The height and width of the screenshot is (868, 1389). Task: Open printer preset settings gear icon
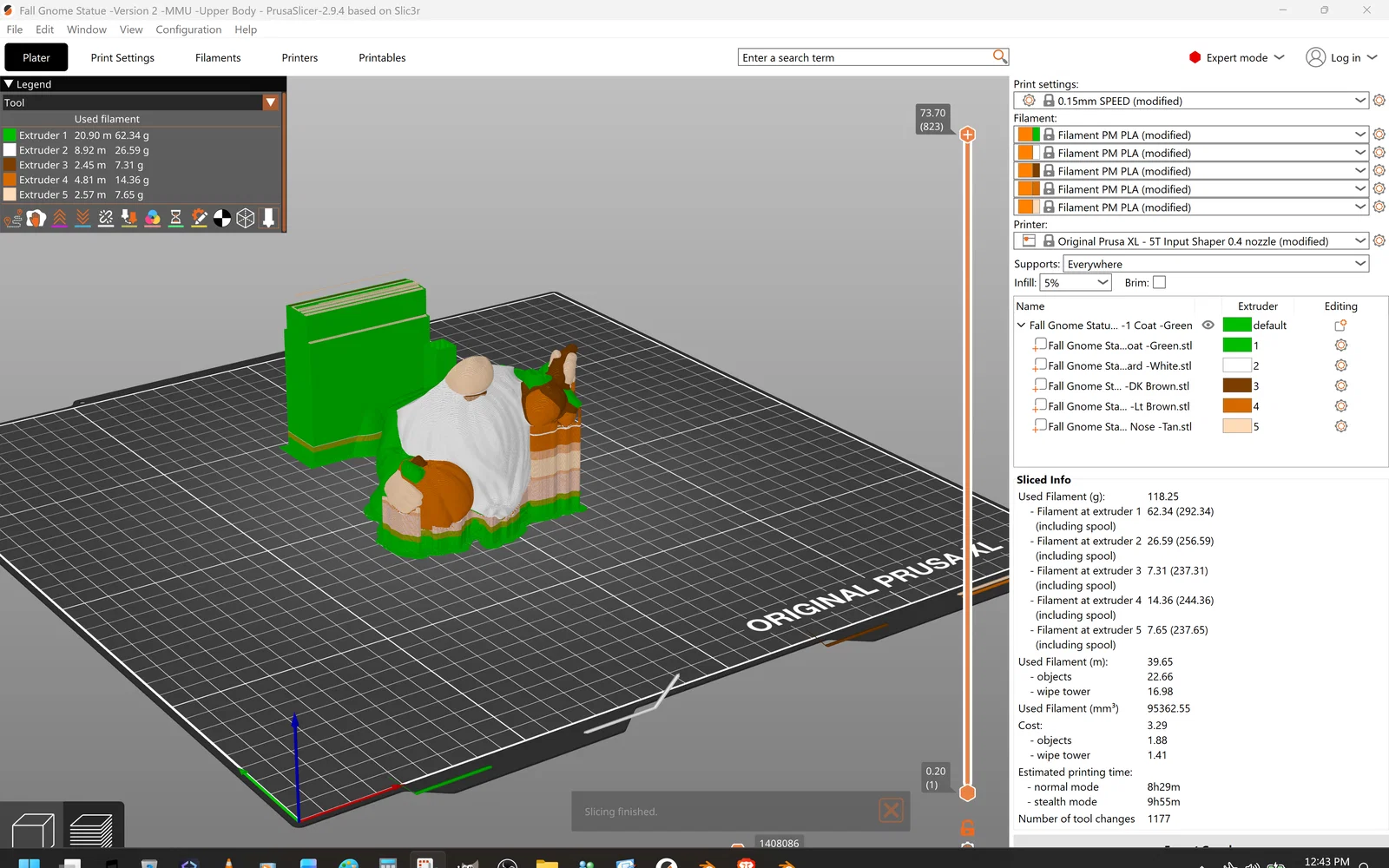pos(1379,241)
